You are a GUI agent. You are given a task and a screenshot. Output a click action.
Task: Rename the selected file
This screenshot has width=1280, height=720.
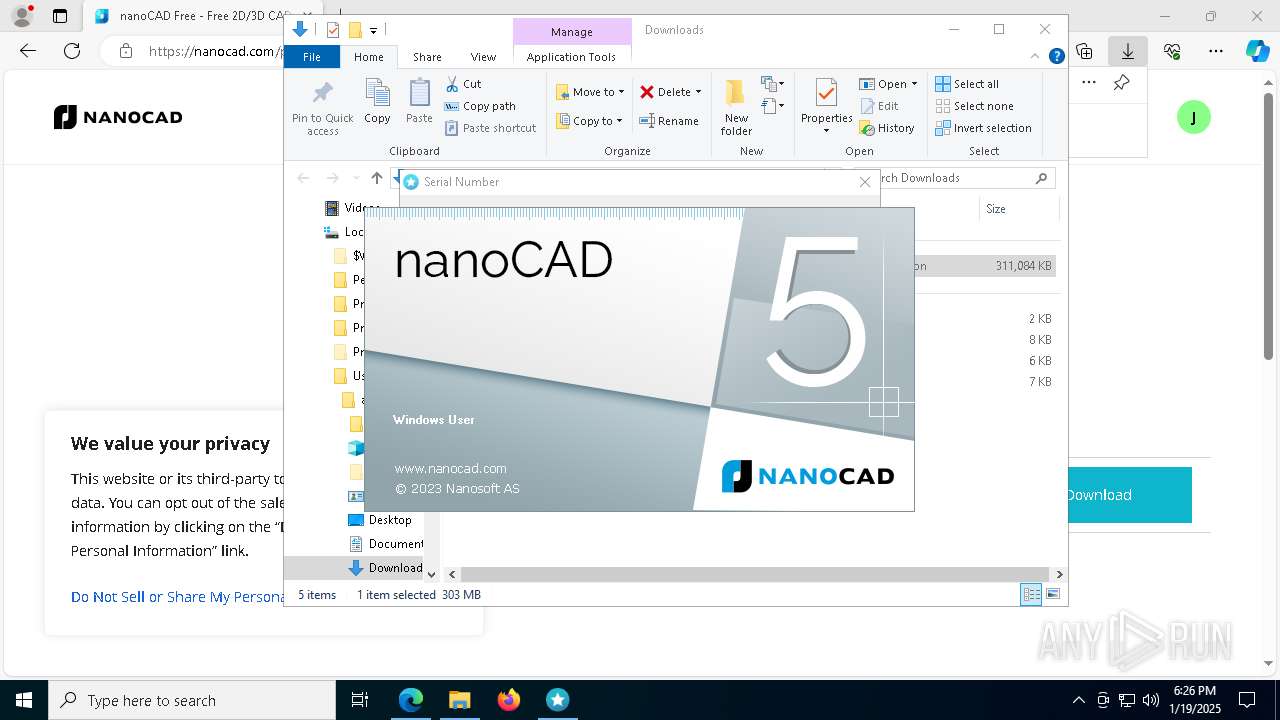669,121
